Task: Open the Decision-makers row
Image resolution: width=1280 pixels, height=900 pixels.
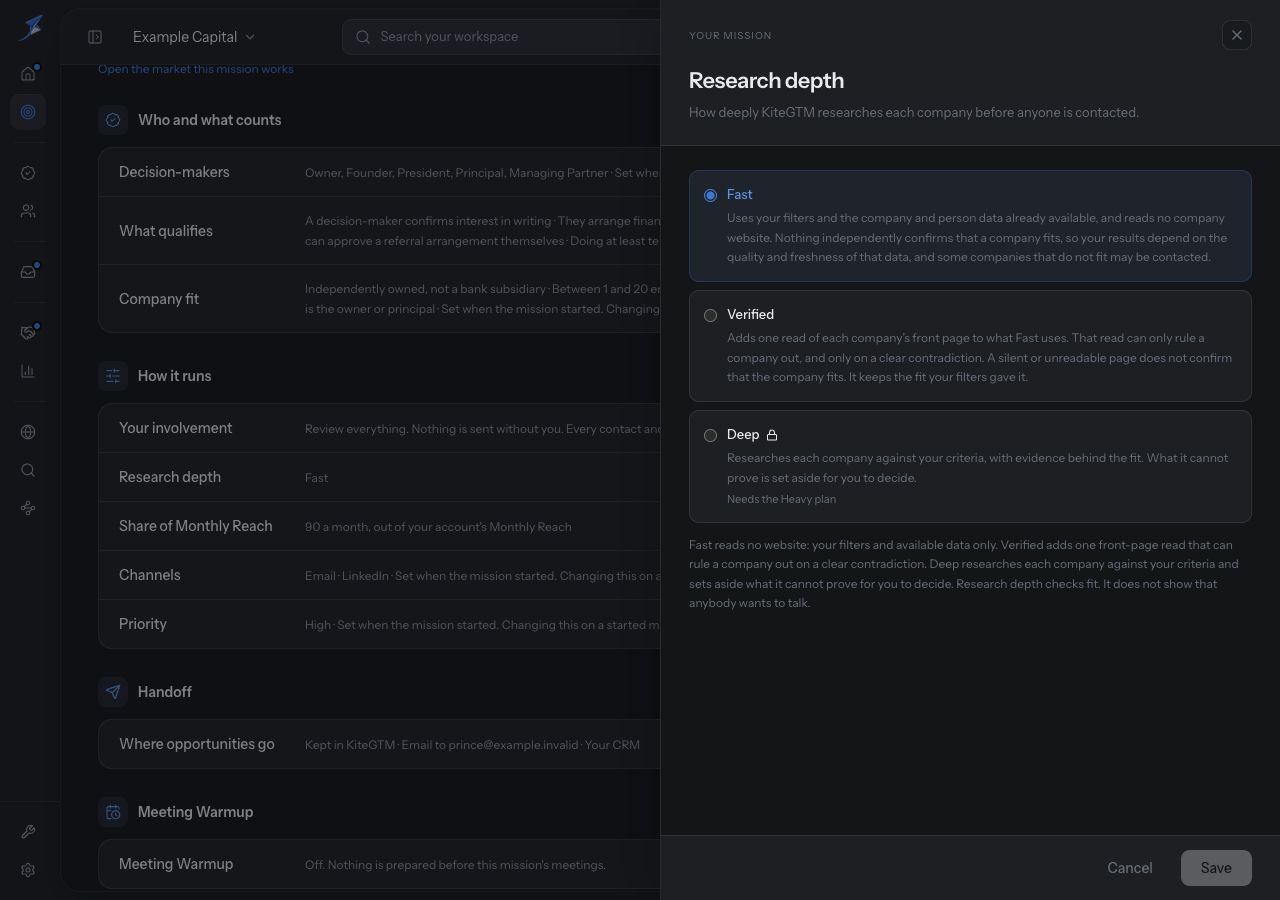Action: point(380,172)
